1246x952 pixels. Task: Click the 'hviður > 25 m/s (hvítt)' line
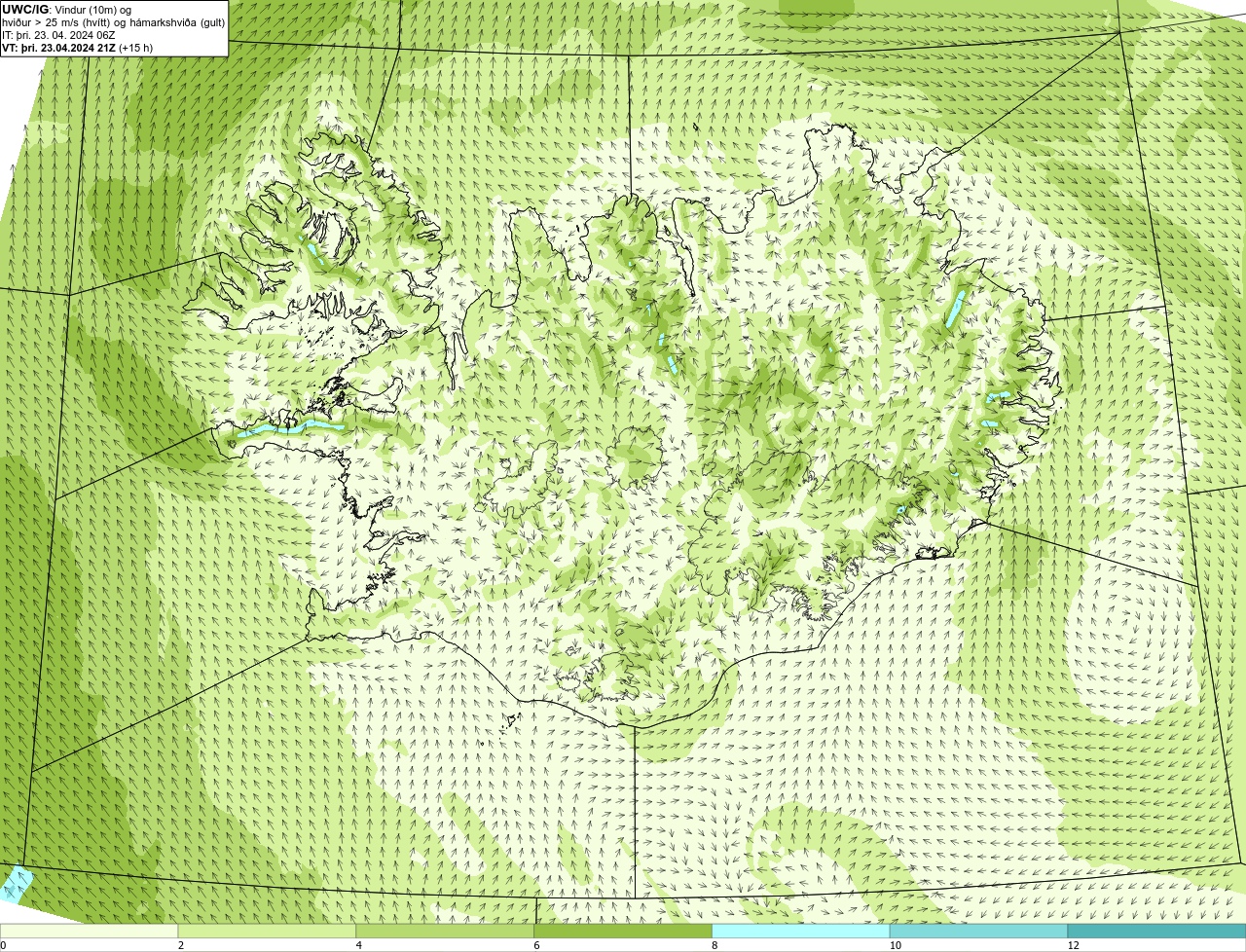[114, 22]
